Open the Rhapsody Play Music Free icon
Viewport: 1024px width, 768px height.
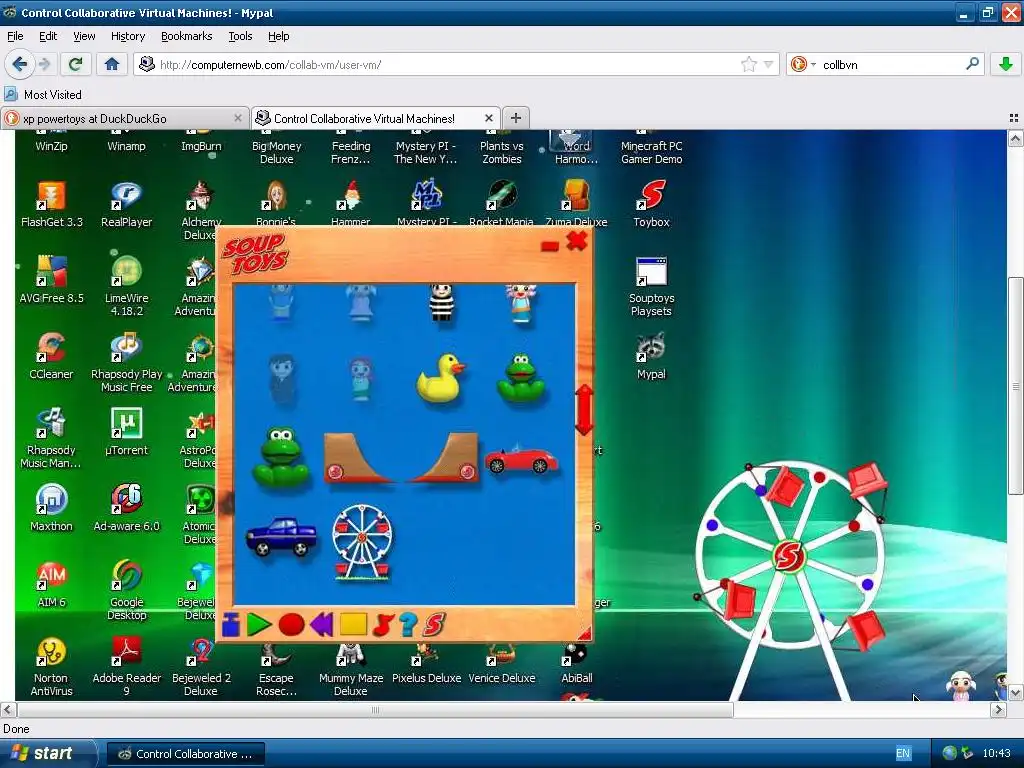tap(126, 362)
